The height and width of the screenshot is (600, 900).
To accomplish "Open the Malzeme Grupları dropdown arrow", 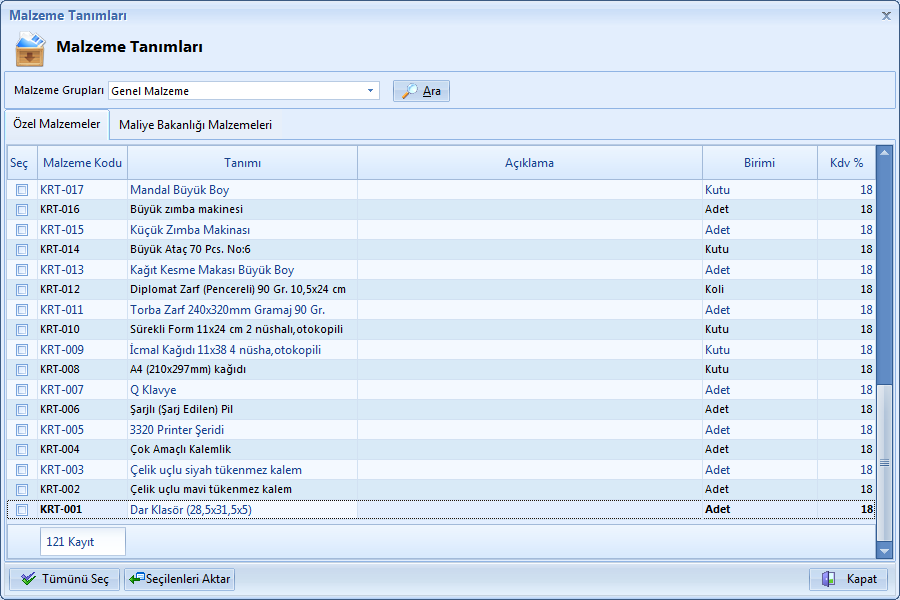I will (371, 91).
